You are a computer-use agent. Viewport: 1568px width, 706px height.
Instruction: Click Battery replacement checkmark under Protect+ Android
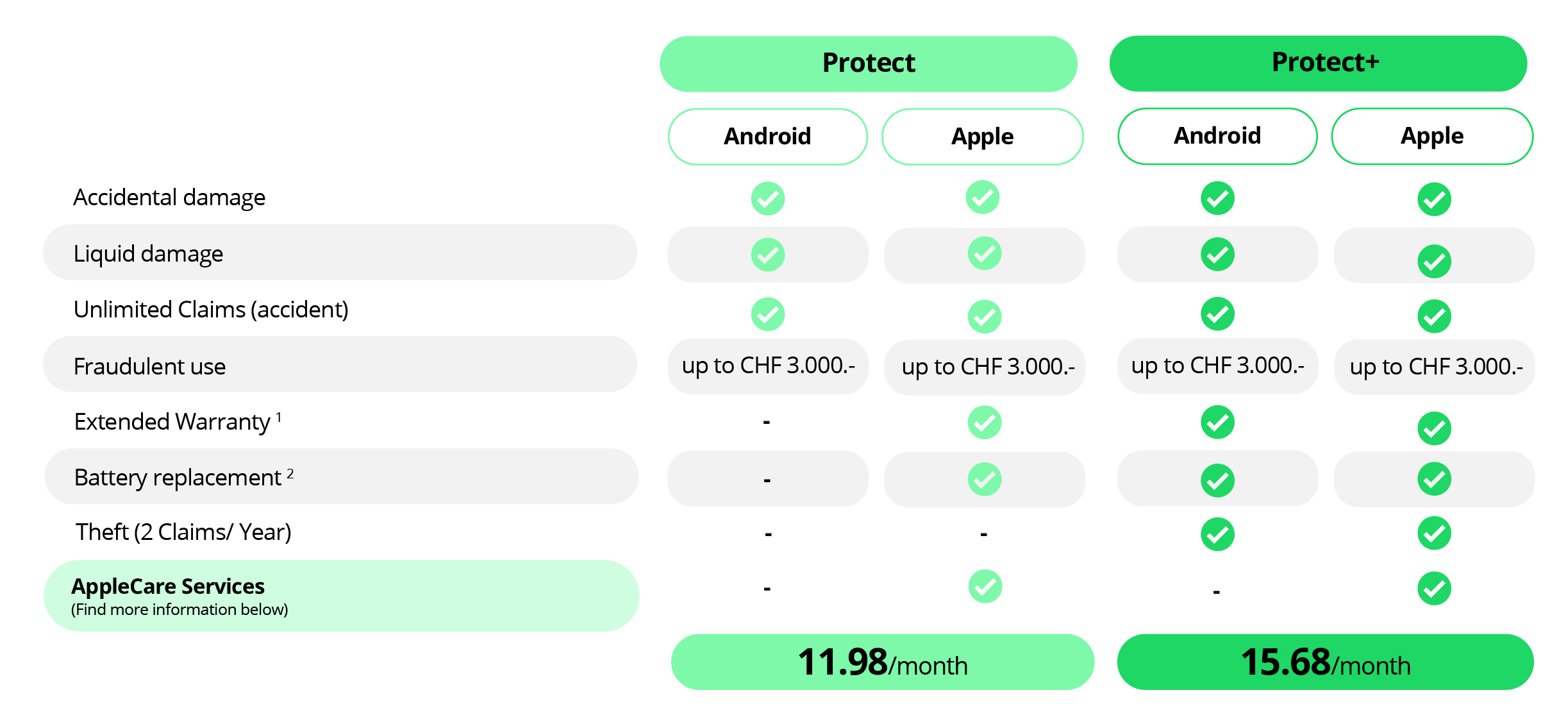coord(1217,480)
